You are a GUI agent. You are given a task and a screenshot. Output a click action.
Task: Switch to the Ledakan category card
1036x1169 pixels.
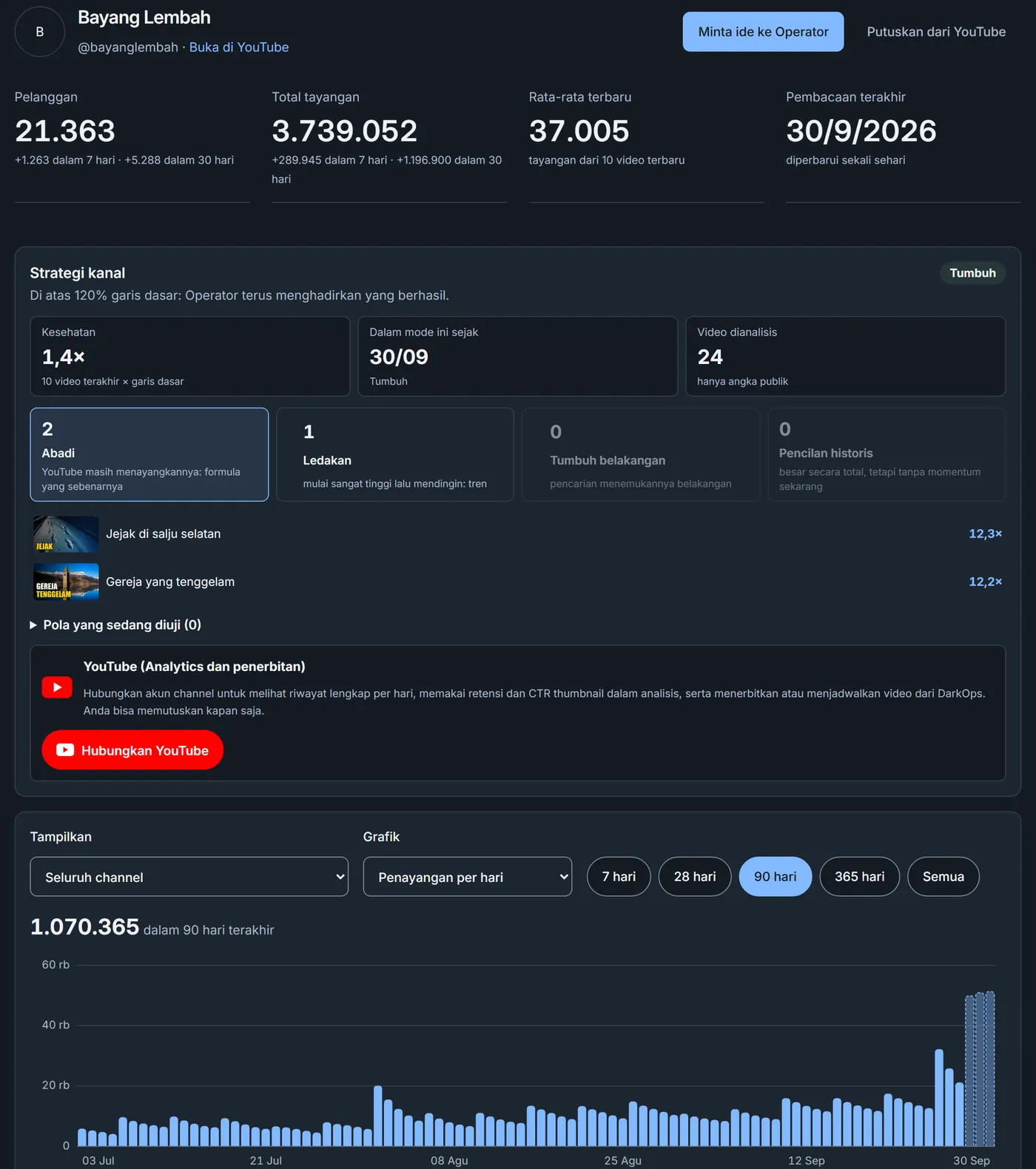click(395, 454)
